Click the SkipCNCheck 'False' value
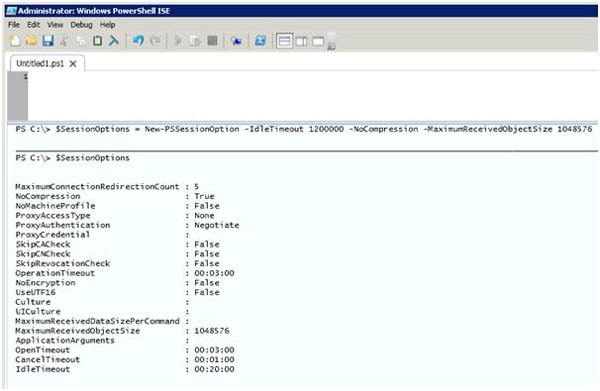 (207, 254)
